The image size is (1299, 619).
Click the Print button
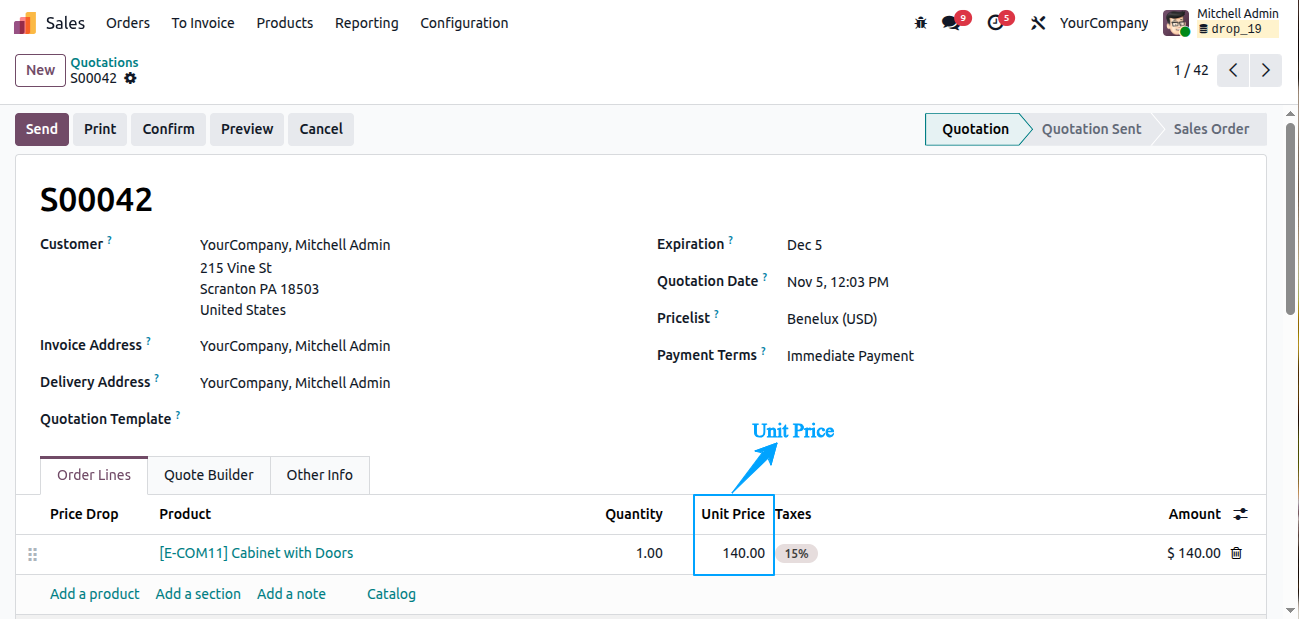pos(100,129)
